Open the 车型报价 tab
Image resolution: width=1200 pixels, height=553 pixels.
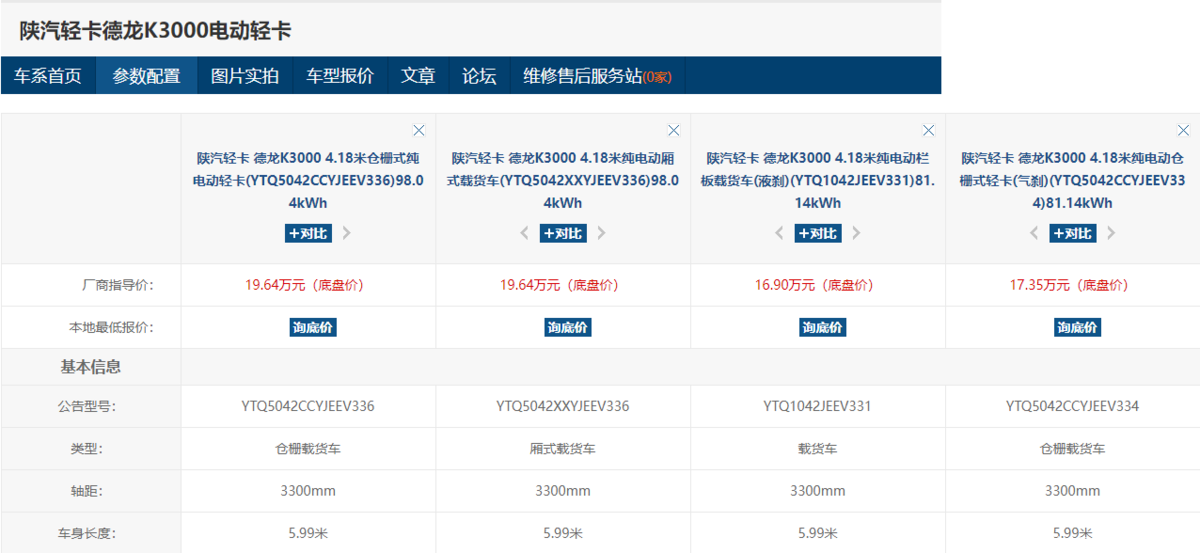click(340, 76)
